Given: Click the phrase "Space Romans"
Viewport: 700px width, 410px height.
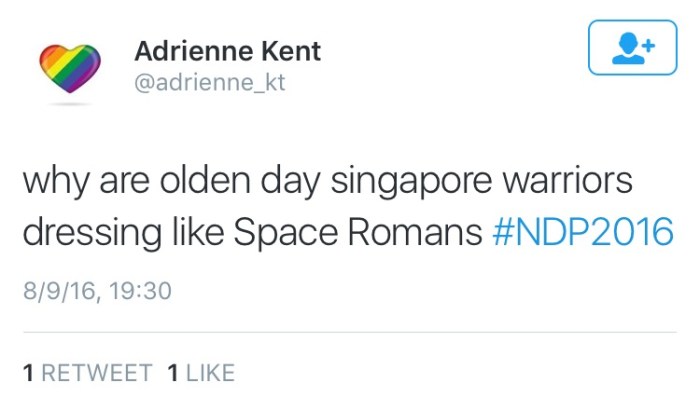Looking at the screenshot, I should coord(358,233).
